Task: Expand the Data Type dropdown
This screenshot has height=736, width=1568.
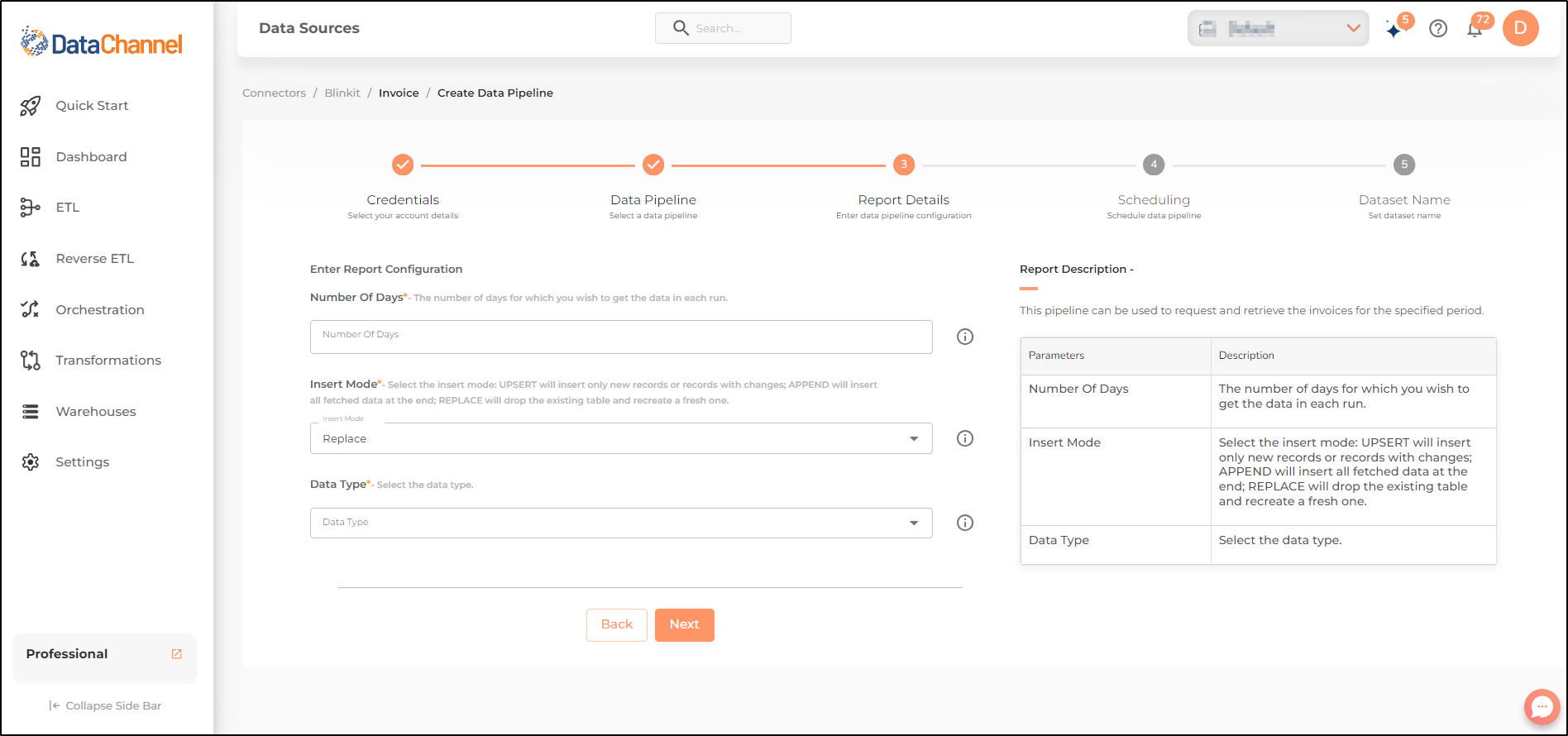Action: pyautogui.click(x=621, y=523)
